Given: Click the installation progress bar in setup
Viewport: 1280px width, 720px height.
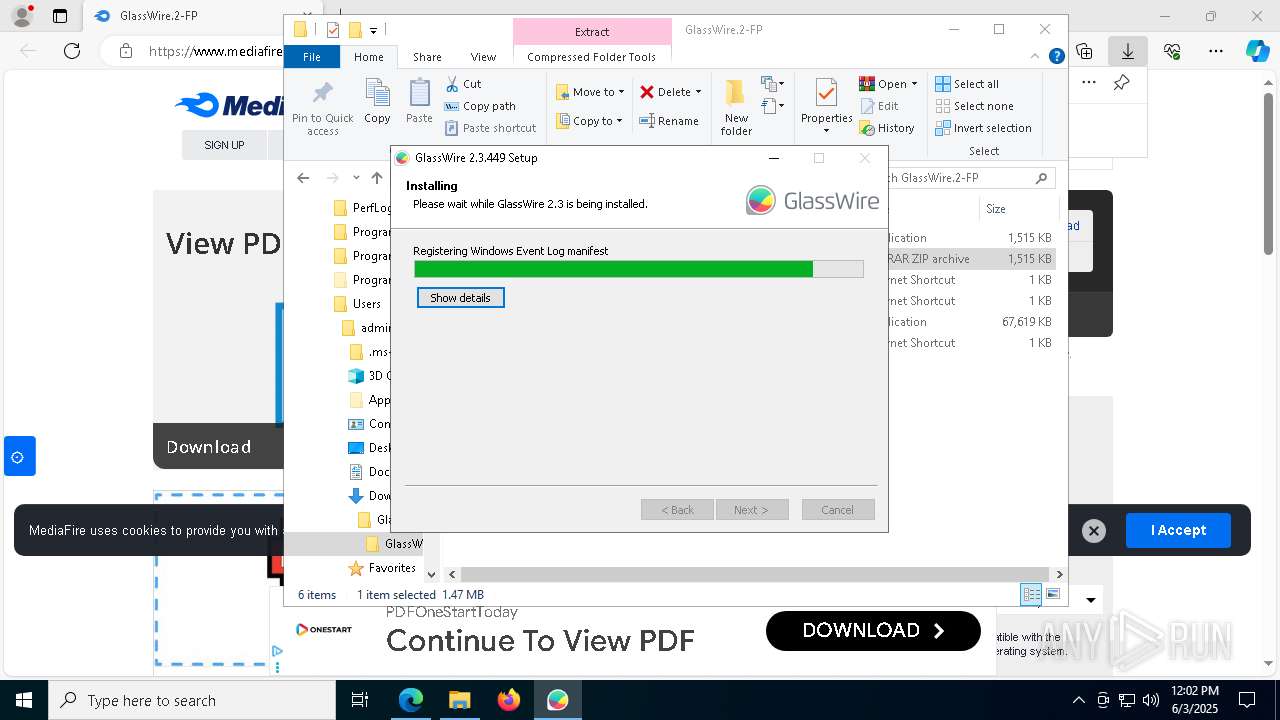Looking at the screenshot, I should tap(638, 269).
